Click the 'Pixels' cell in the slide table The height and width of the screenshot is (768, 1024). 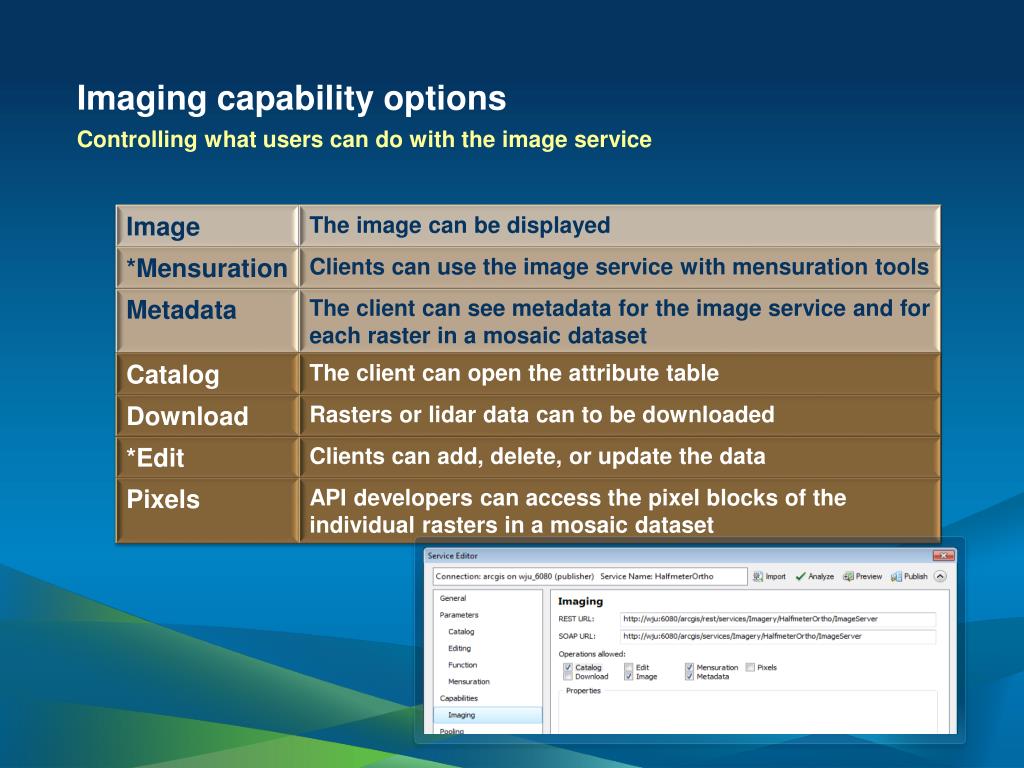[207, 510]
